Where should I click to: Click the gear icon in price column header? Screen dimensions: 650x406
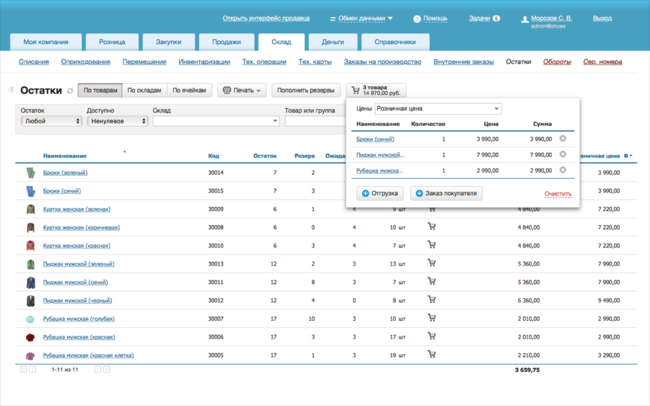click(x=627, y=156)
